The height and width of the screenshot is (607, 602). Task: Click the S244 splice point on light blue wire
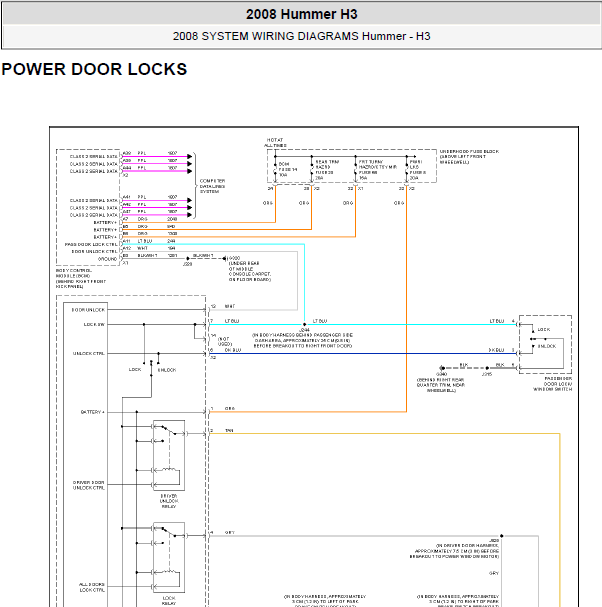[304, 325]
